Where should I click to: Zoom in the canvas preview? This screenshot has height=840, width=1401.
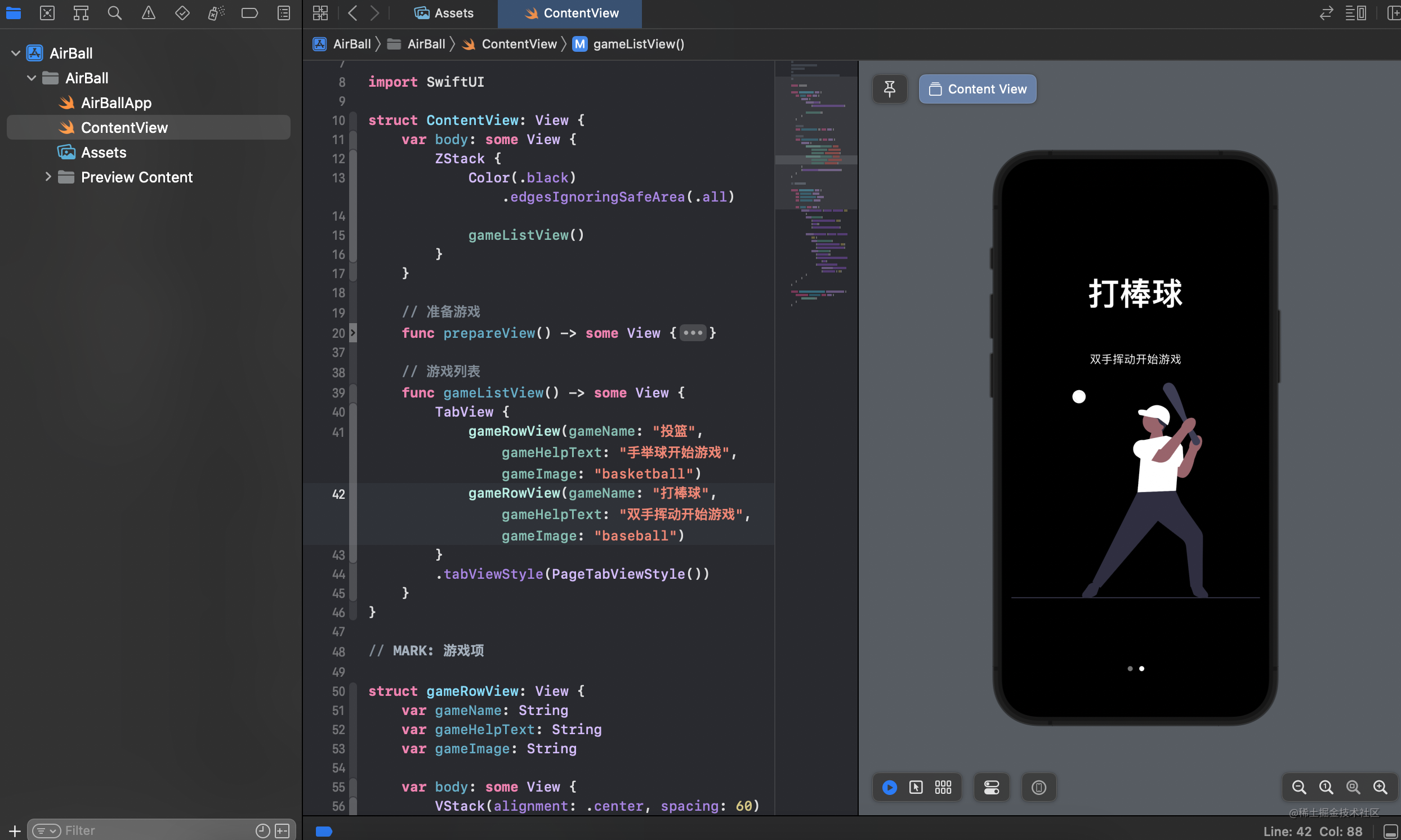pyautogui.click(x=1380, y=787)
